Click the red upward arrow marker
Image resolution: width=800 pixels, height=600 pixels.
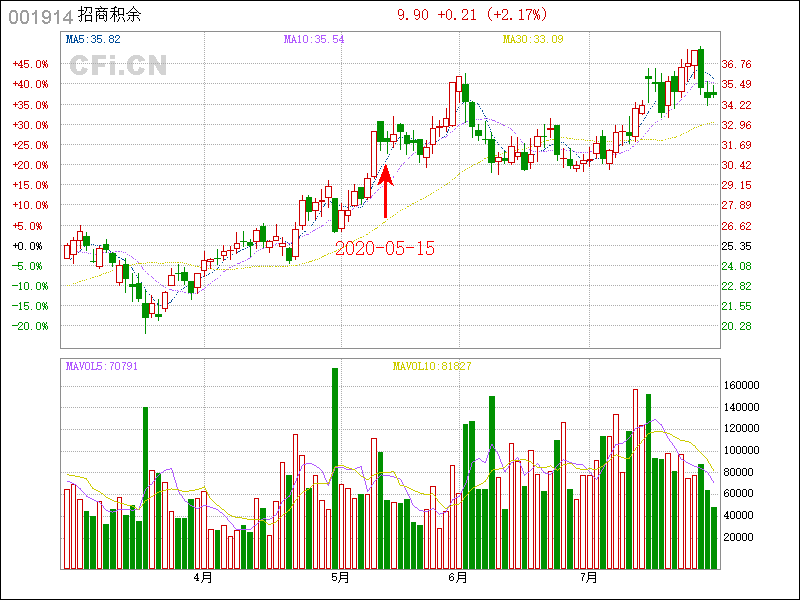(386, 192)
